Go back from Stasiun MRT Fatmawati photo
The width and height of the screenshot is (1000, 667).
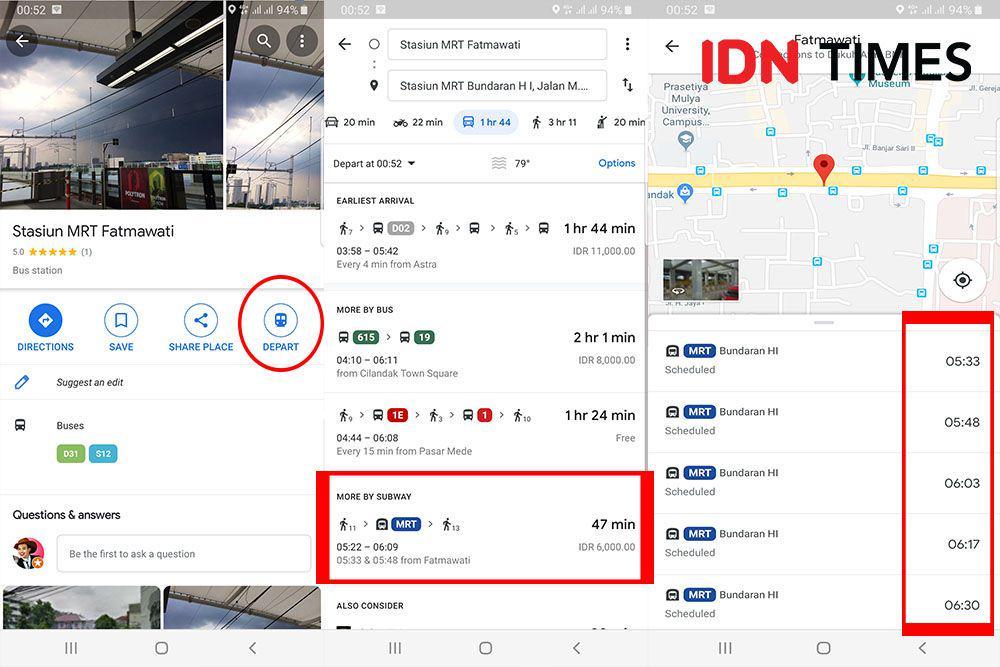22,41
